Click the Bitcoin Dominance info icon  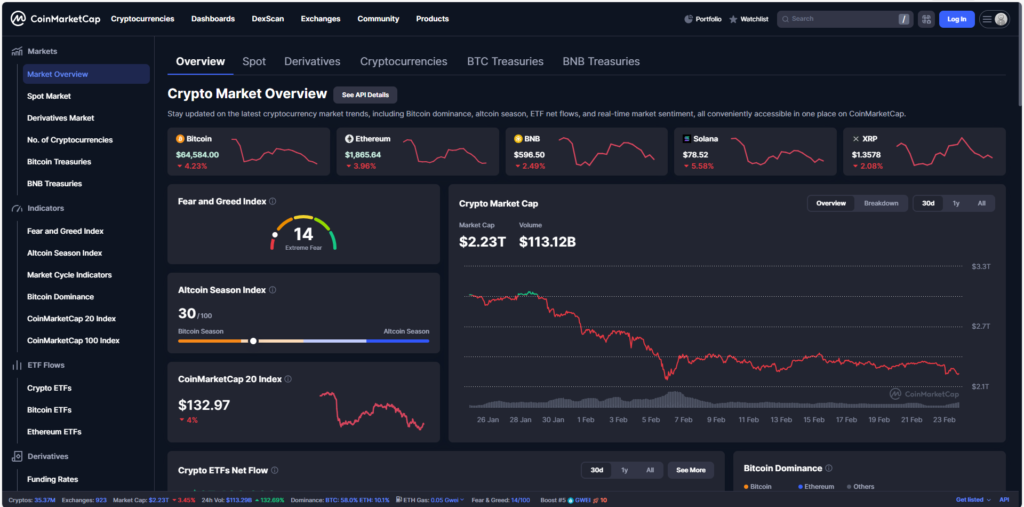(x=829, y=468)
